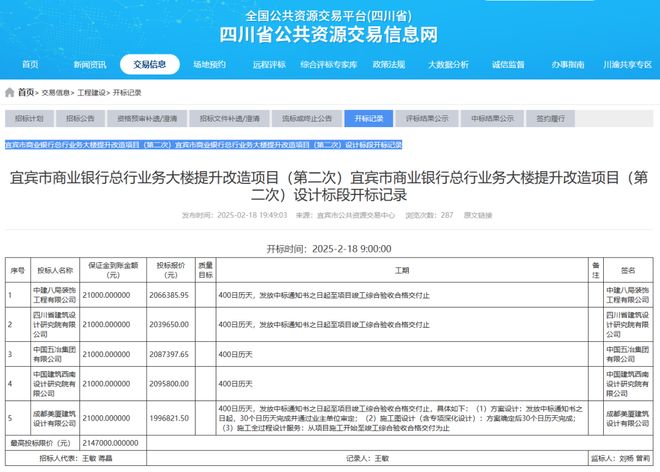The height and width of the screenshot is (472, 660).
Task: Click bidder name 中建八局装饰工程有限公司 in row 1
Action: [x=55, y=295]
